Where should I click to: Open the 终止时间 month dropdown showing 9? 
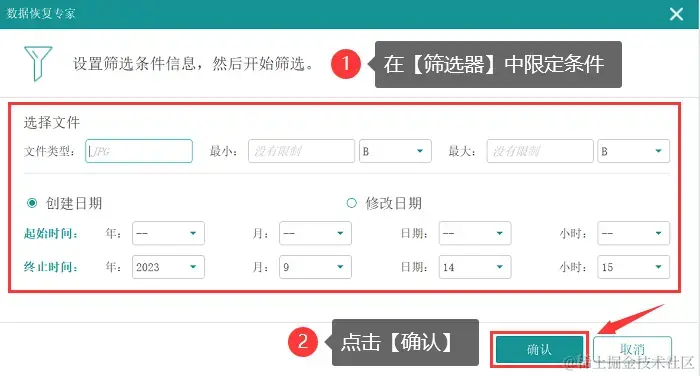click(315, 267)
